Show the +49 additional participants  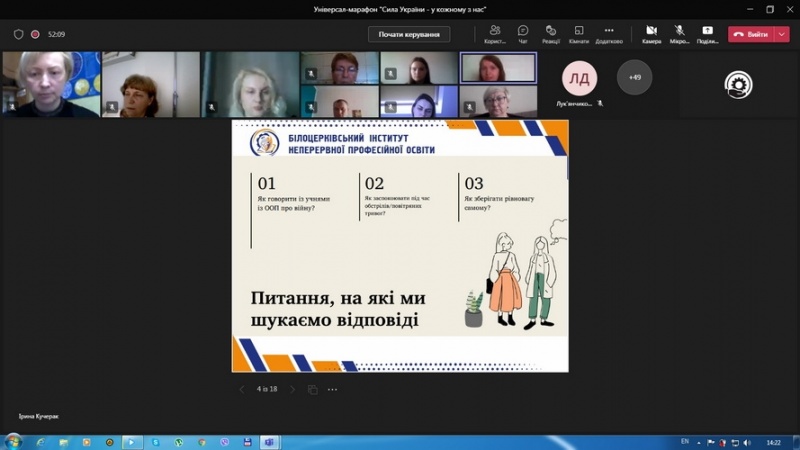click(x=634, y=77)
